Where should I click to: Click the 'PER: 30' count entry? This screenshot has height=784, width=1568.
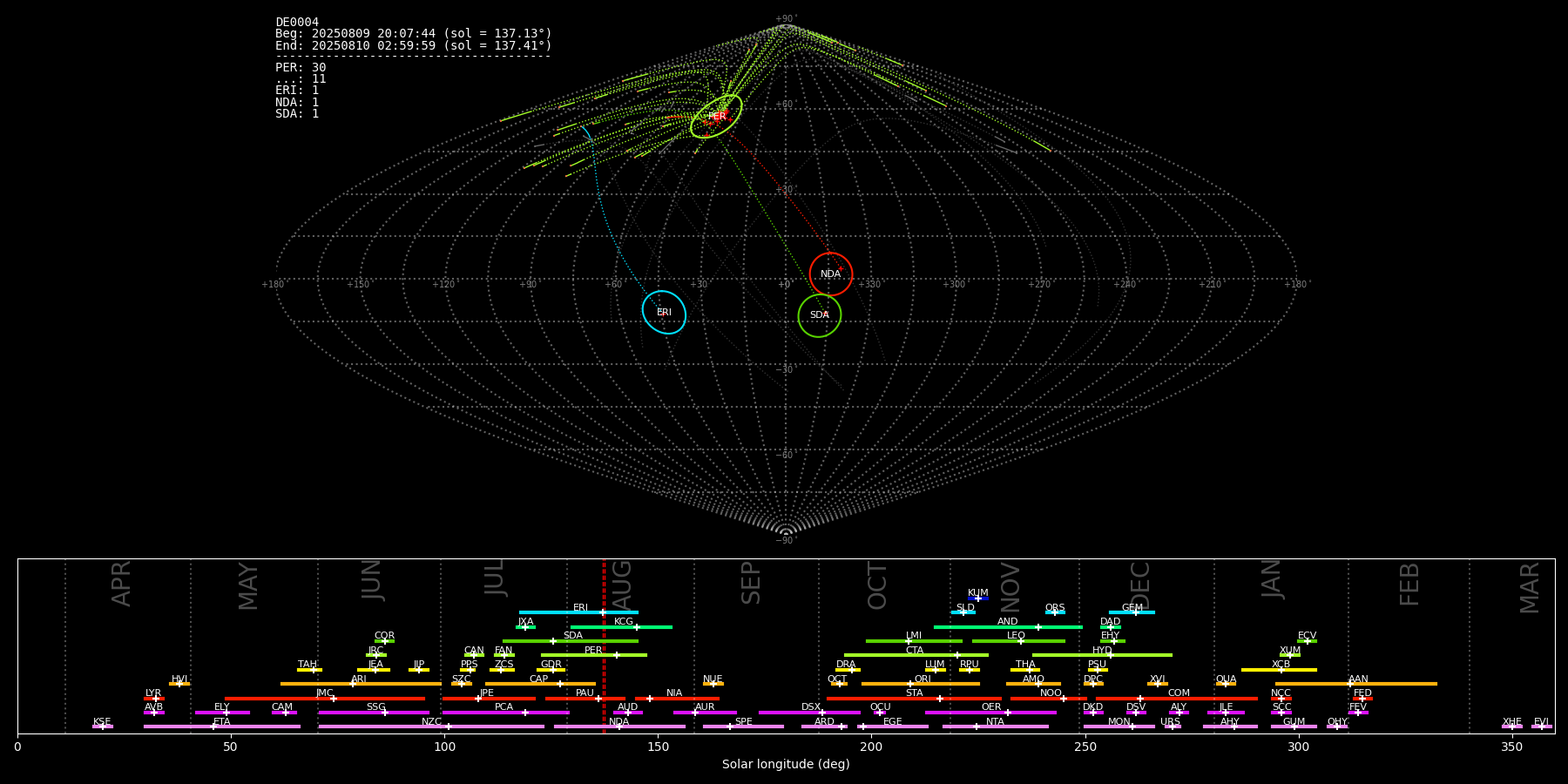tap(301, 68)
